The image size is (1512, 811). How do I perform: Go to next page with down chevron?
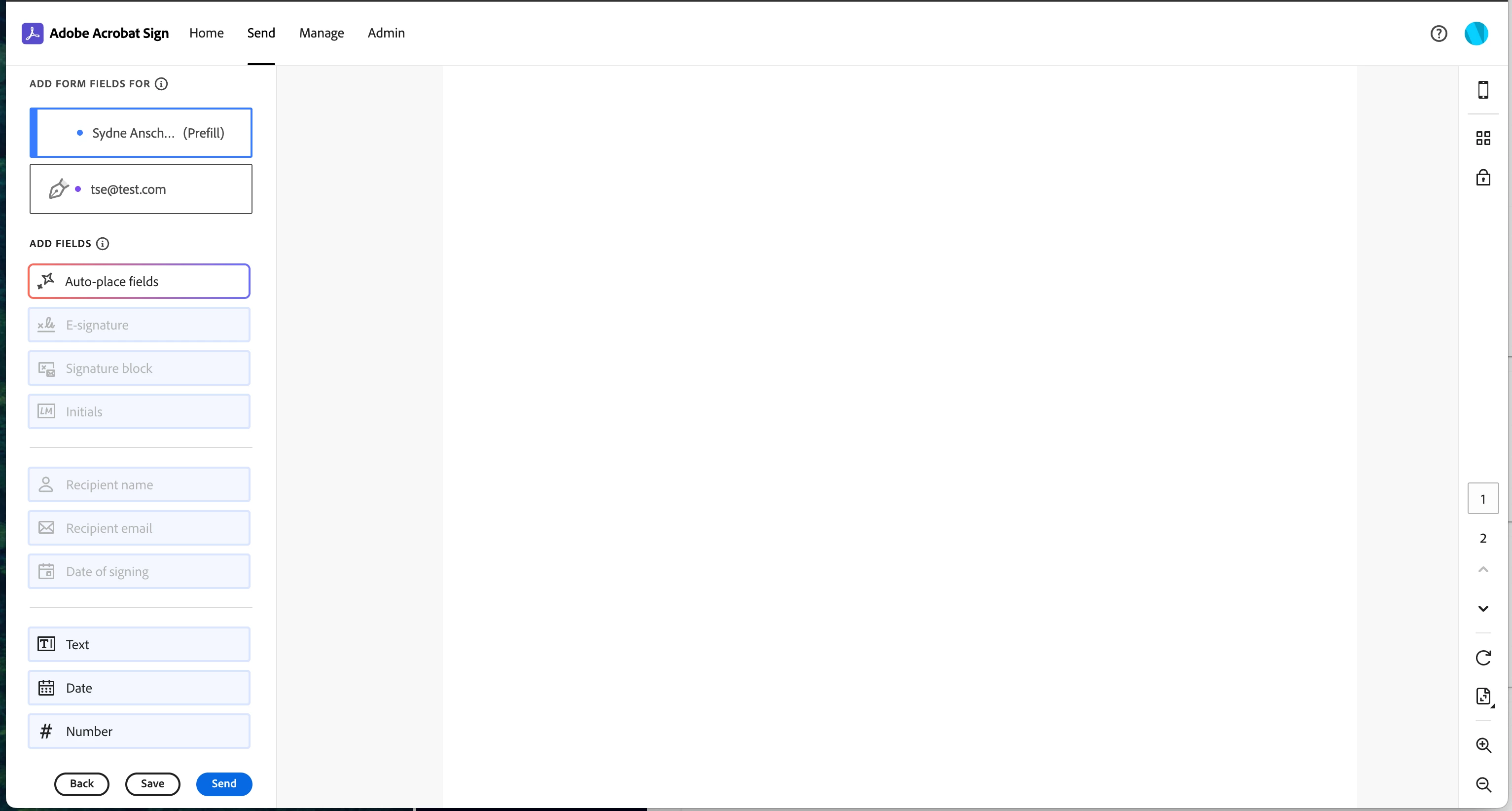tap(1482, 608)
